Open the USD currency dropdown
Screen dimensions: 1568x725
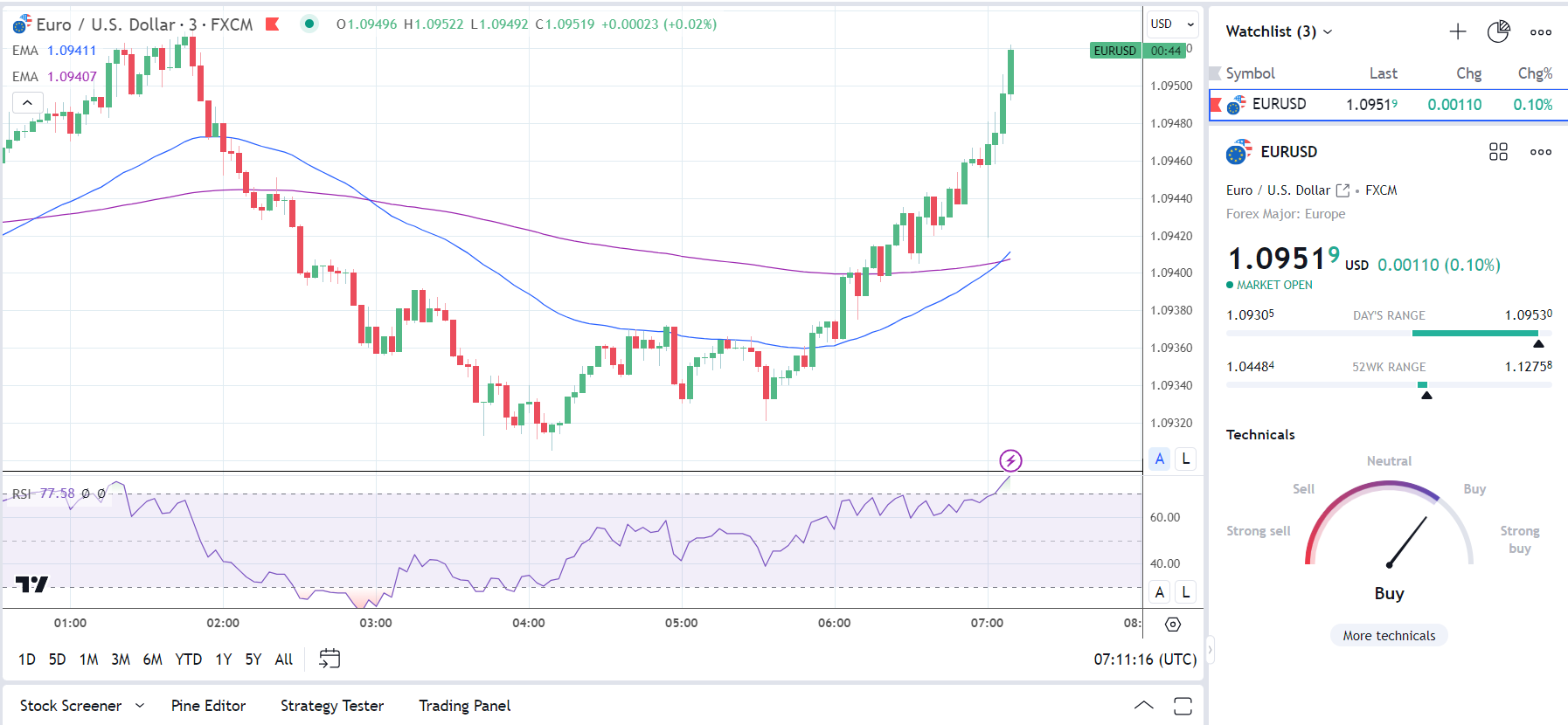point(1172,24)
